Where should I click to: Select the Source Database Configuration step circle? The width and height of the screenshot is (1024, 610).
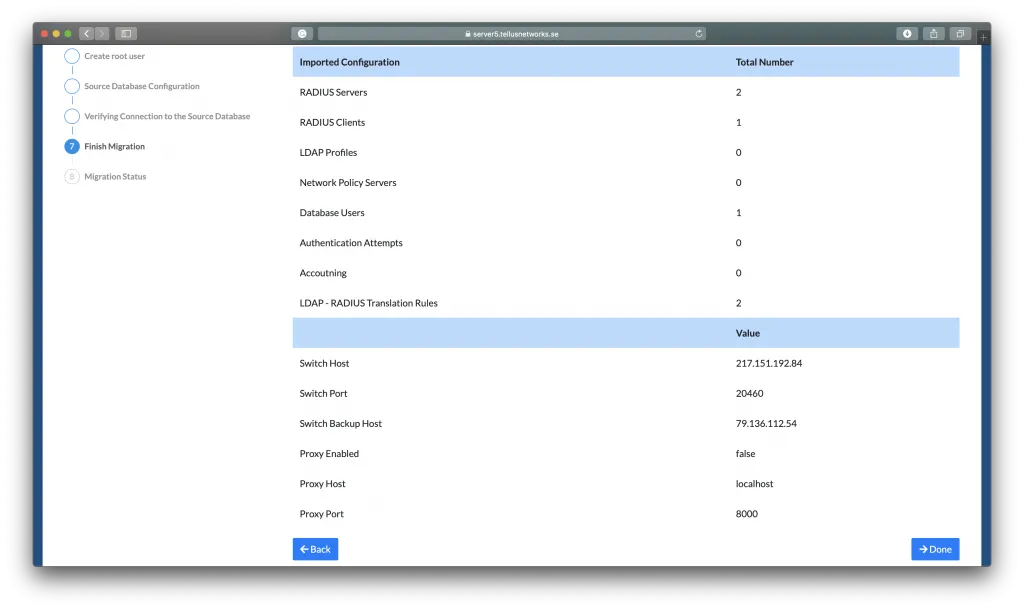(x=71, y=86)
